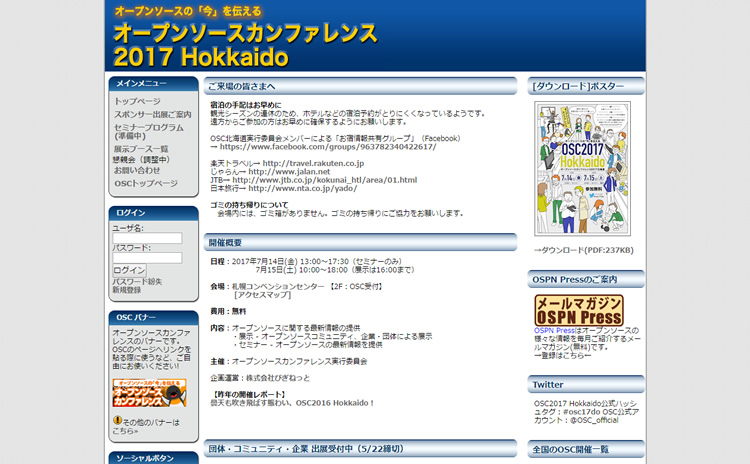Open 懇親会（調整中） menu item
This screenshot has width=750, height=464.
[x=142, y=160]
